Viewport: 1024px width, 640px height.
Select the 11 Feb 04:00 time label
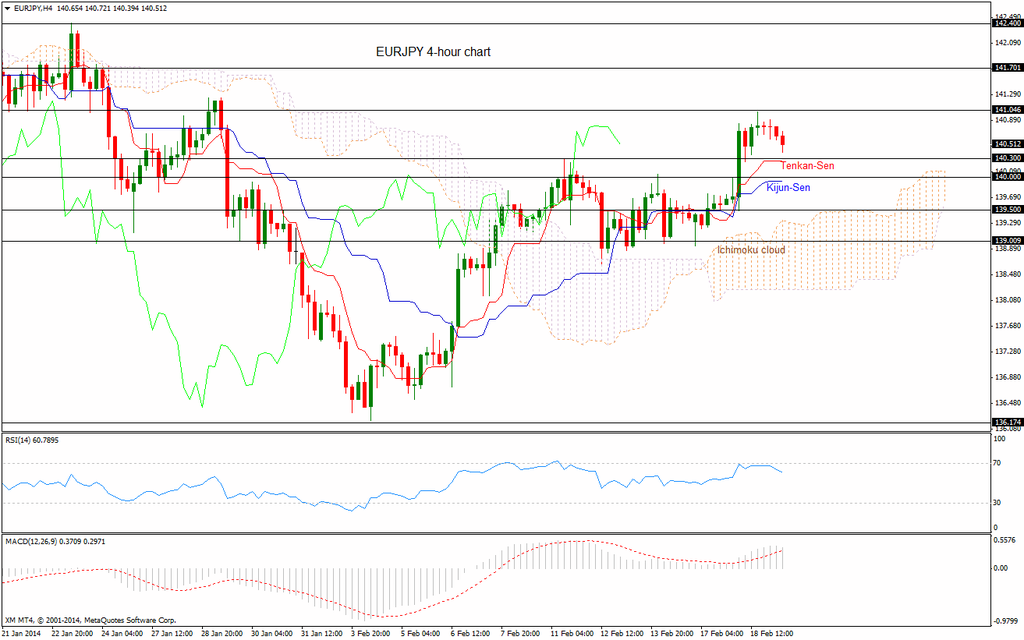pos(571,633)
